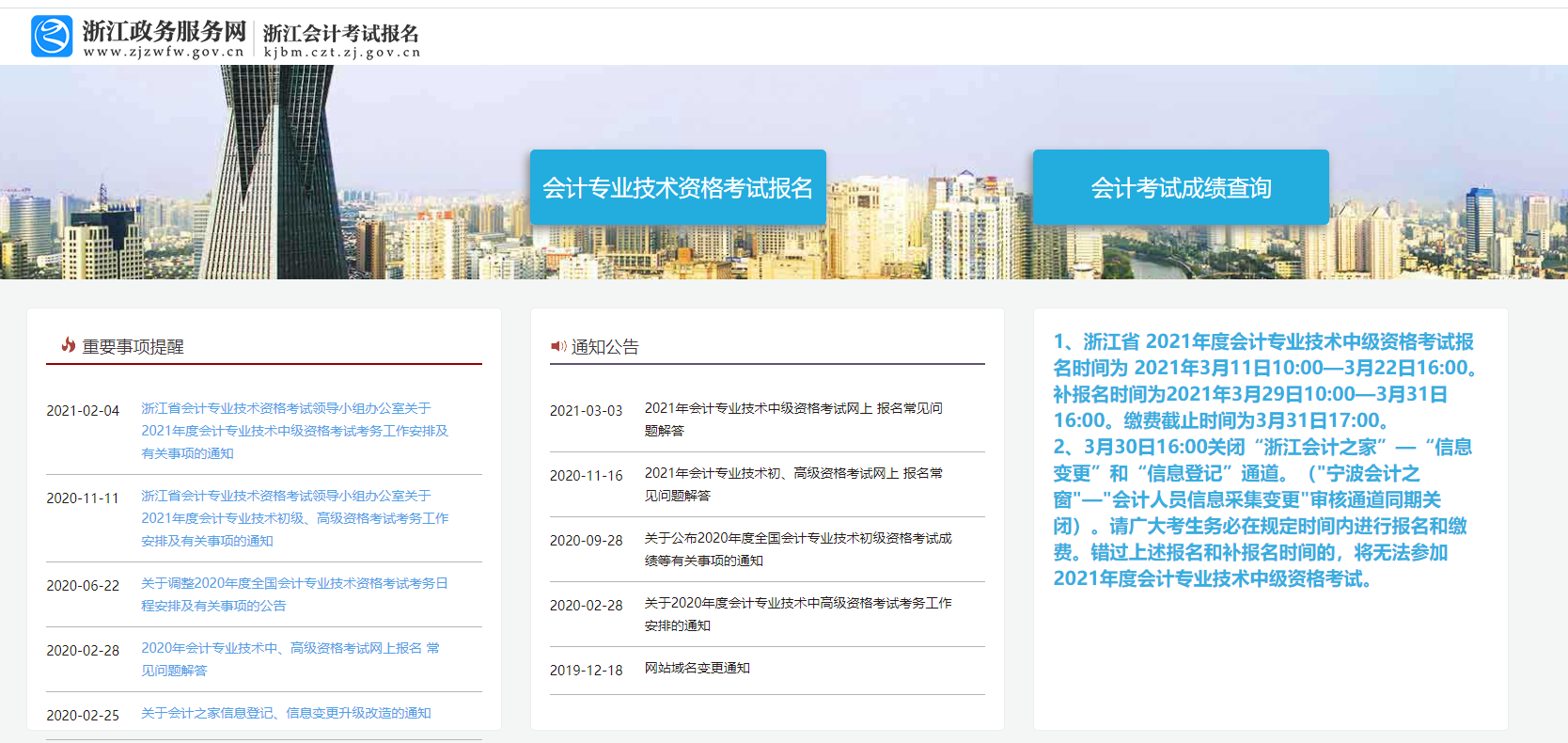Viewport: 1568px width, 743px height.
Task: Open 2020年会计专业技术中、高级资格考试网上报名 FAQ link
Action: (x=290, y=659)
